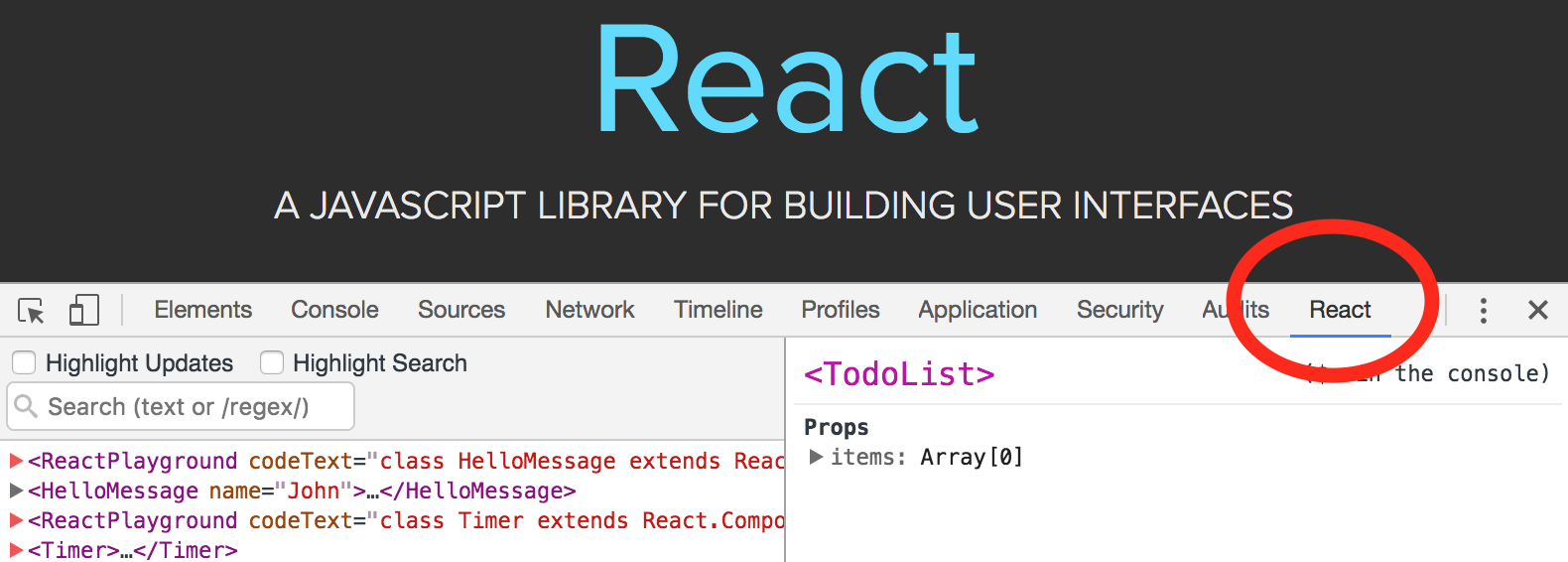Expand the Timer component arrow
1568x562 pixels.
pos(16,549)
